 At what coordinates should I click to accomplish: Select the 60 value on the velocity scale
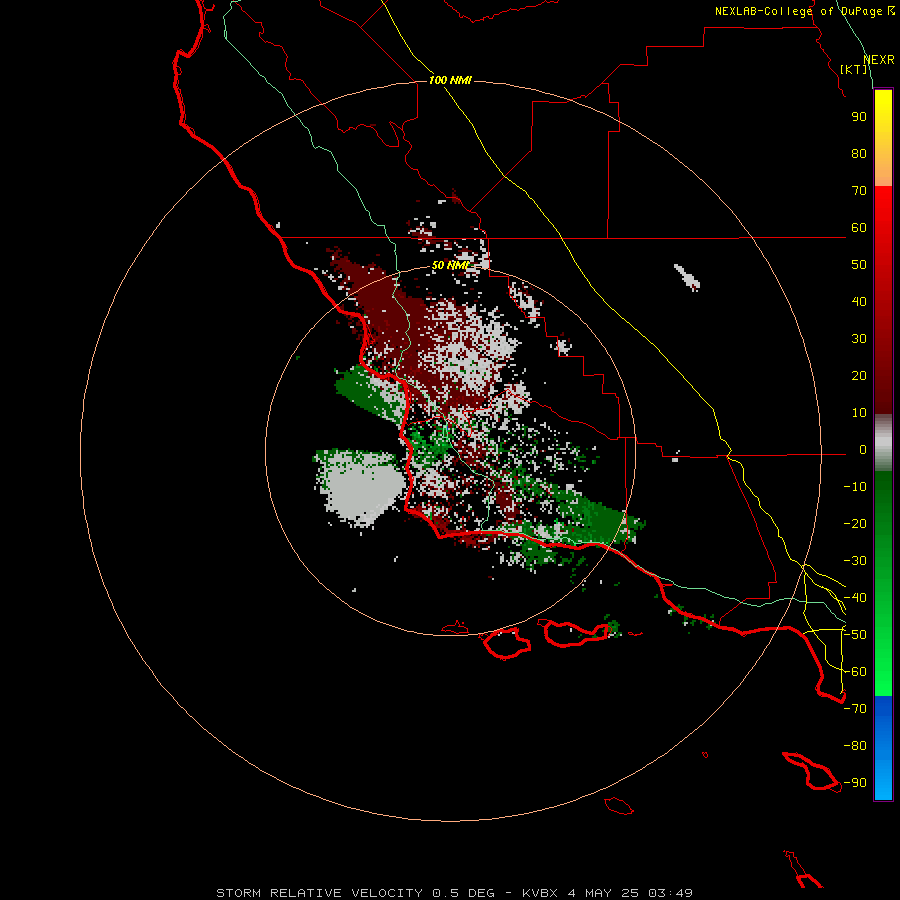[859, 228]
